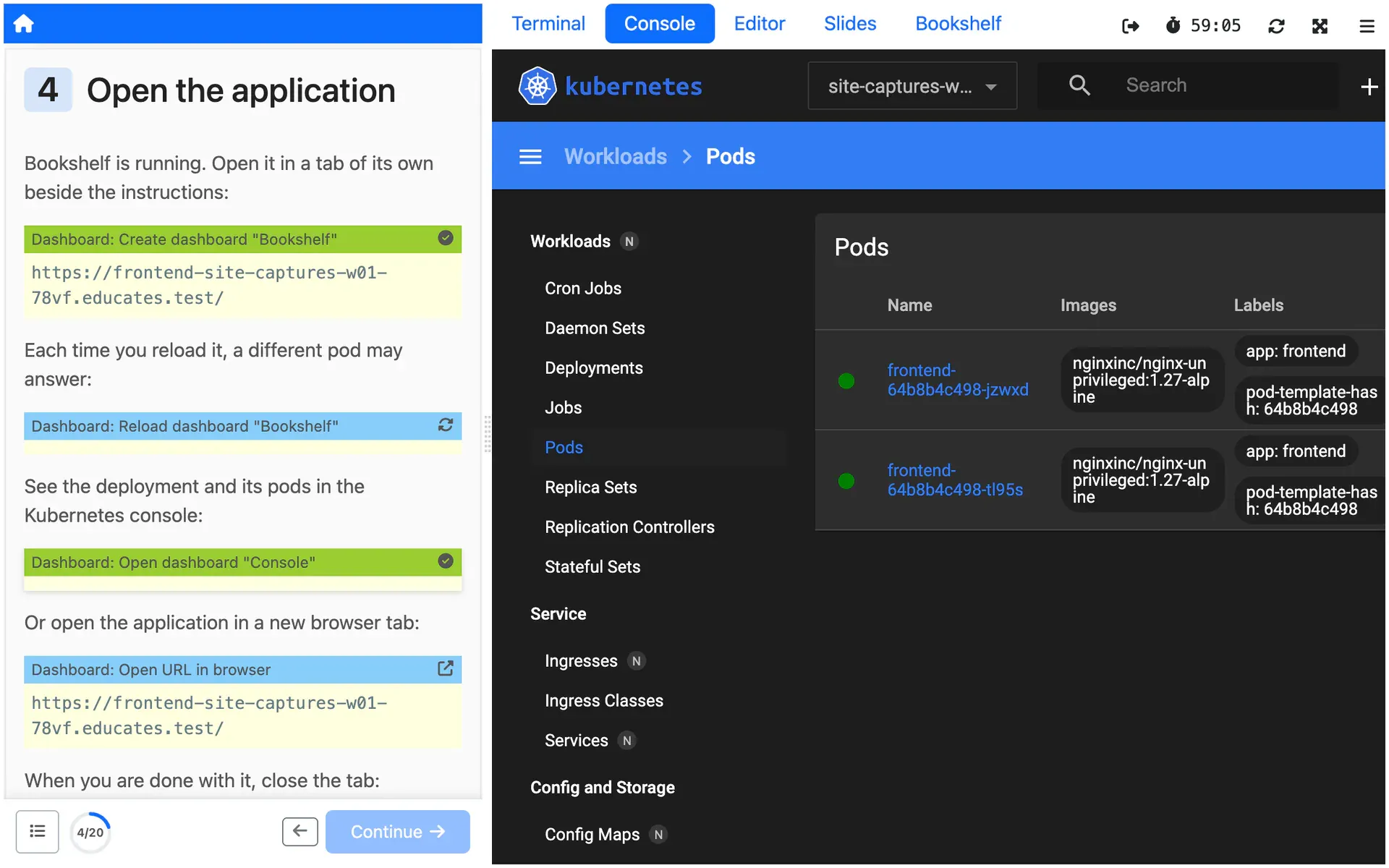Click the refresh workshop icon
Image resolution: width=1389 pixels, height=868 pixels.
click(x=1276, y=26)
